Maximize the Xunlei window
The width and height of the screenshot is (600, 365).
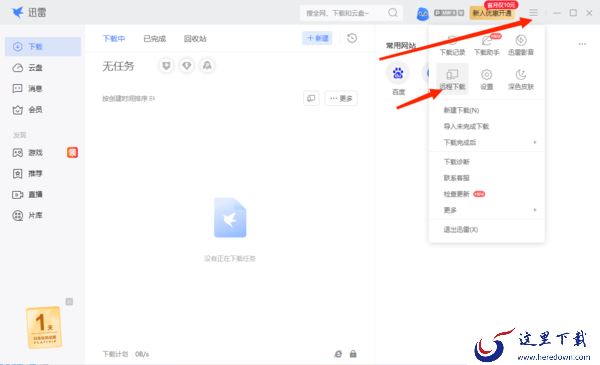(573, 13)
